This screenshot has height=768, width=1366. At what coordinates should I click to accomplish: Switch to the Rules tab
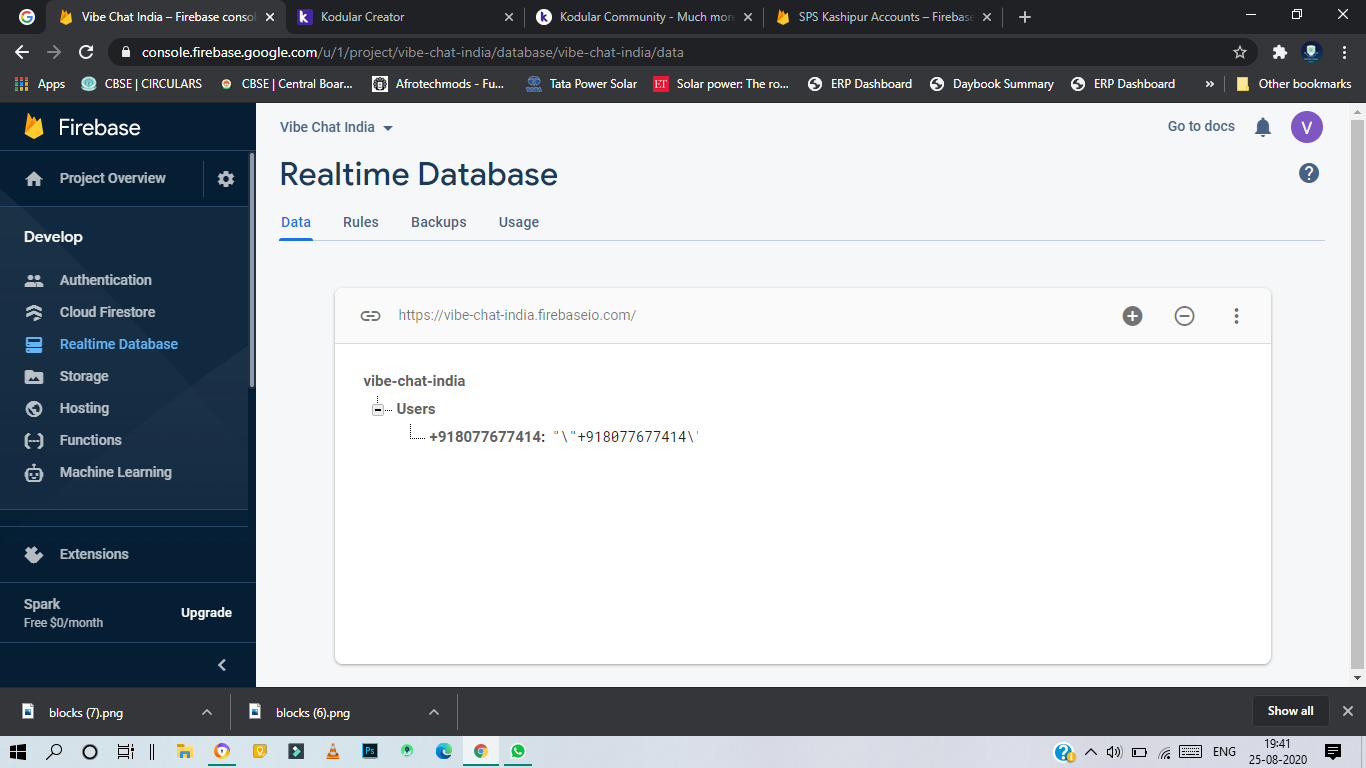tap(360, 222)
